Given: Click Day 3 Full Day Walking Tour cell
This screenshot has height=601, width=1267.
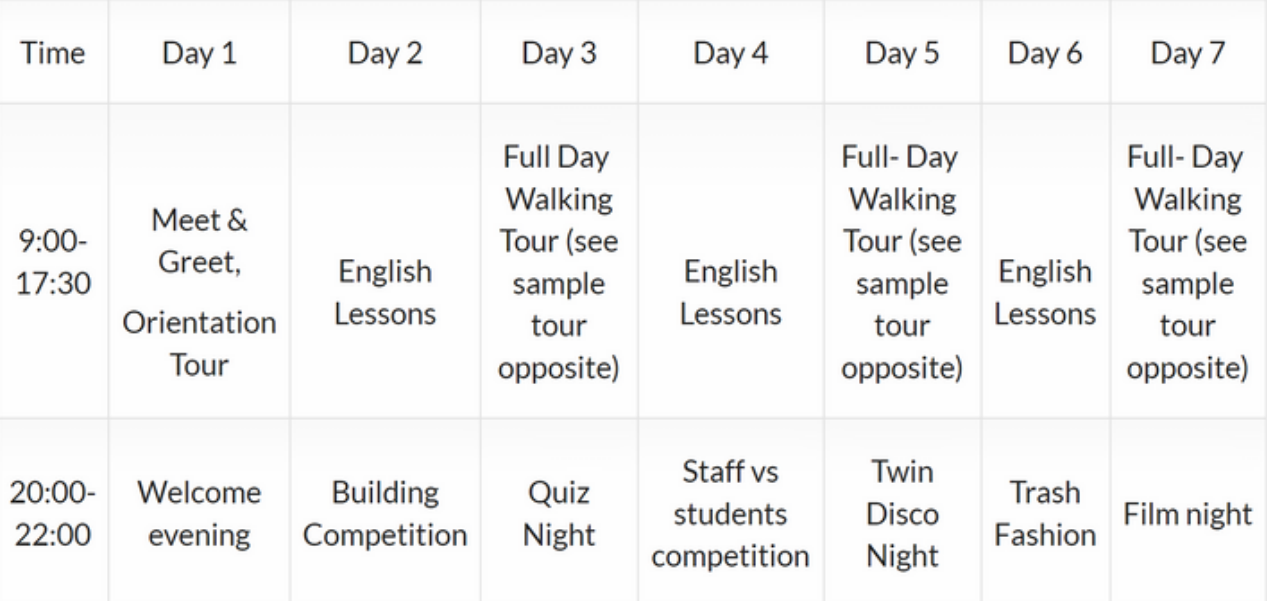Looking at the screenshot, I should pos(560,263).
